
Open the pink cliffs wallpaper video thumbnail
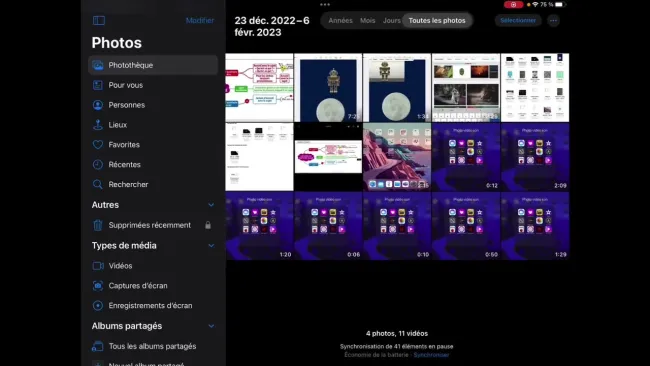coord(397,157)
